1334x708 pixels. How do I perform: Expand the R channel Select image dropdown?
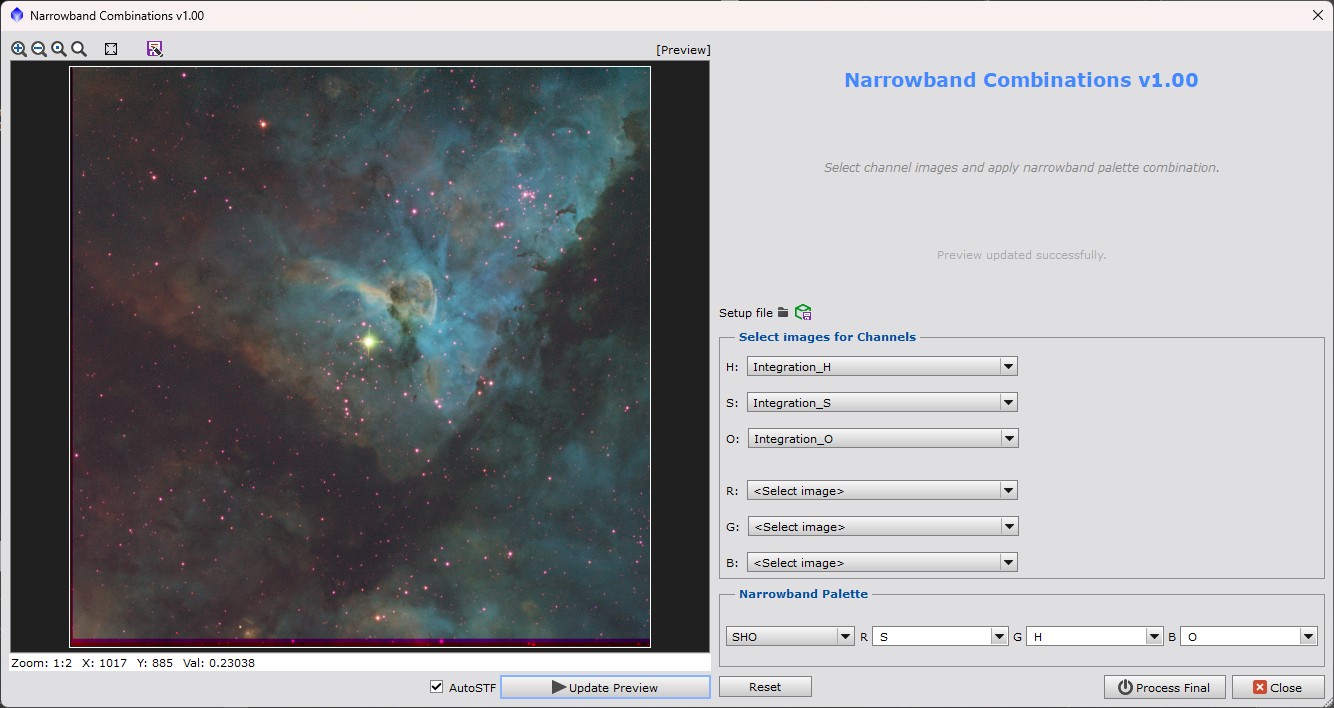coord(882,491)
